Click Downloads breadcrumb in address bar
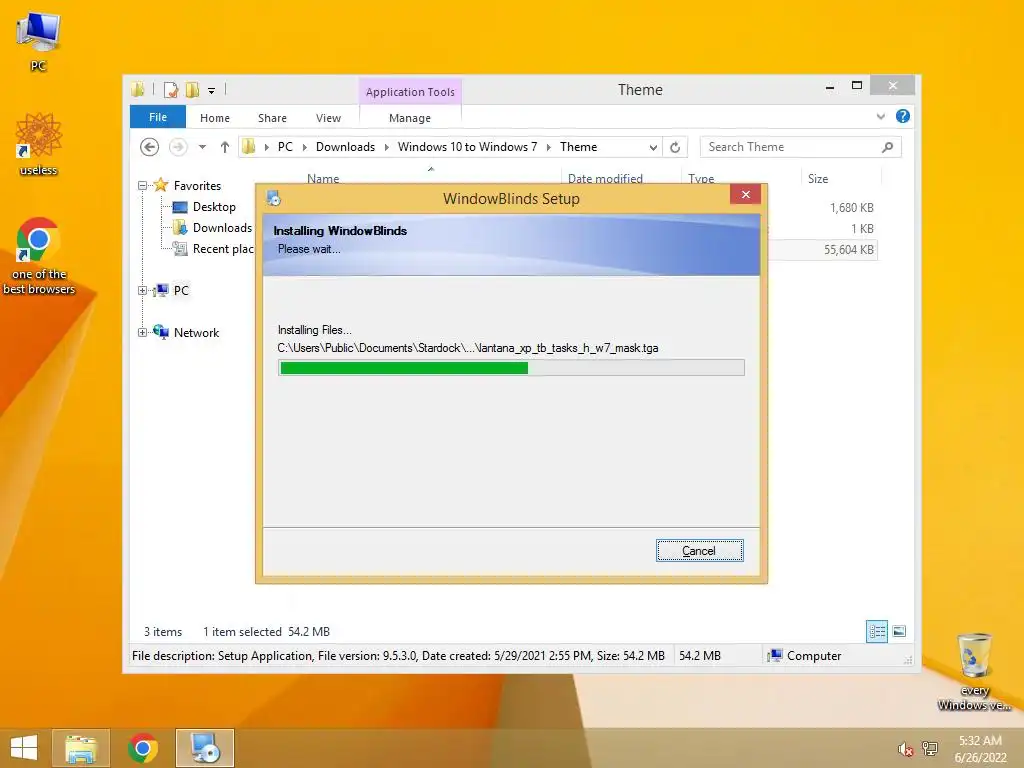This screenshot has width=1024, height=768. point(345,147)
